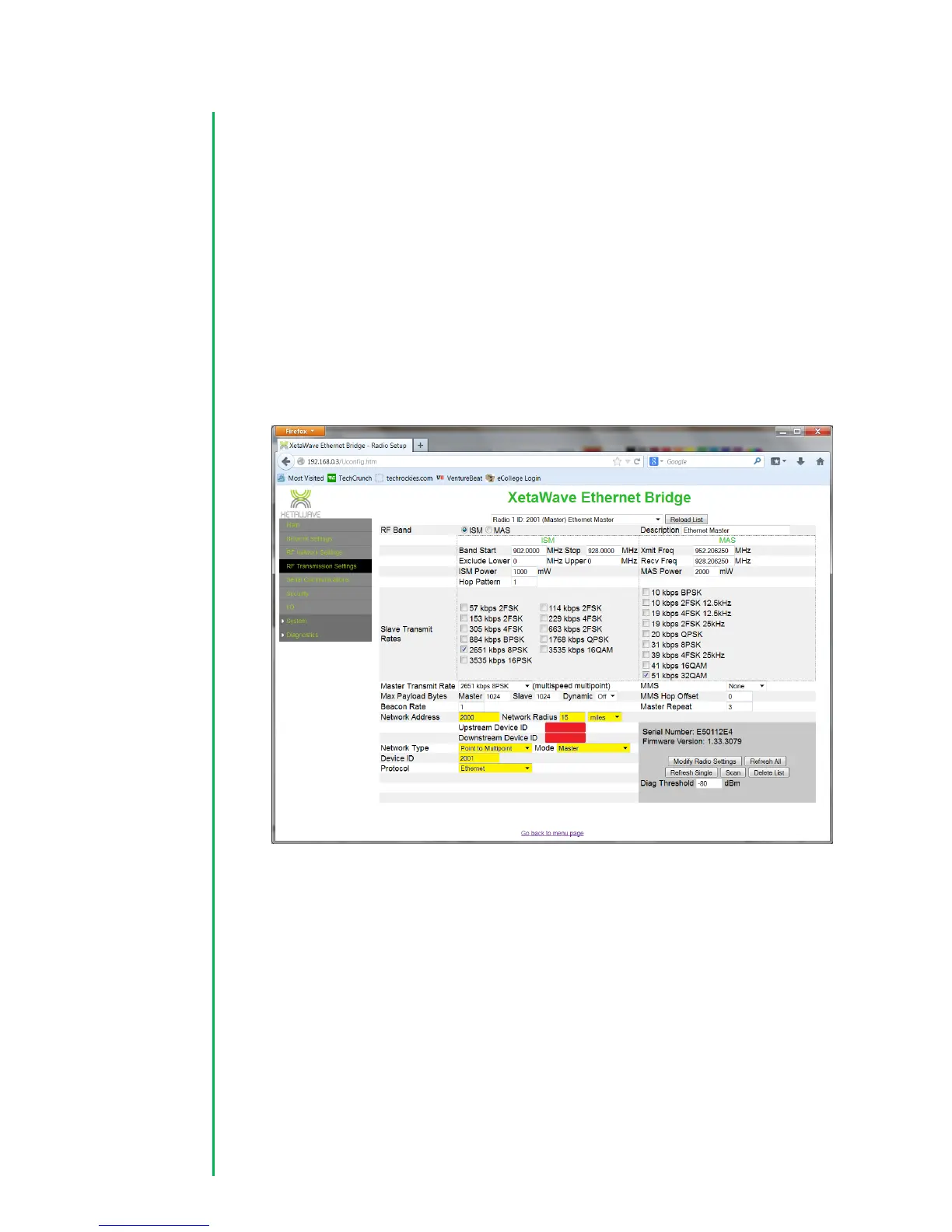The width and height of the screenshot is (952, 1232).
Task: Open the TechCrunch bookmark
Action: [349, 478]
